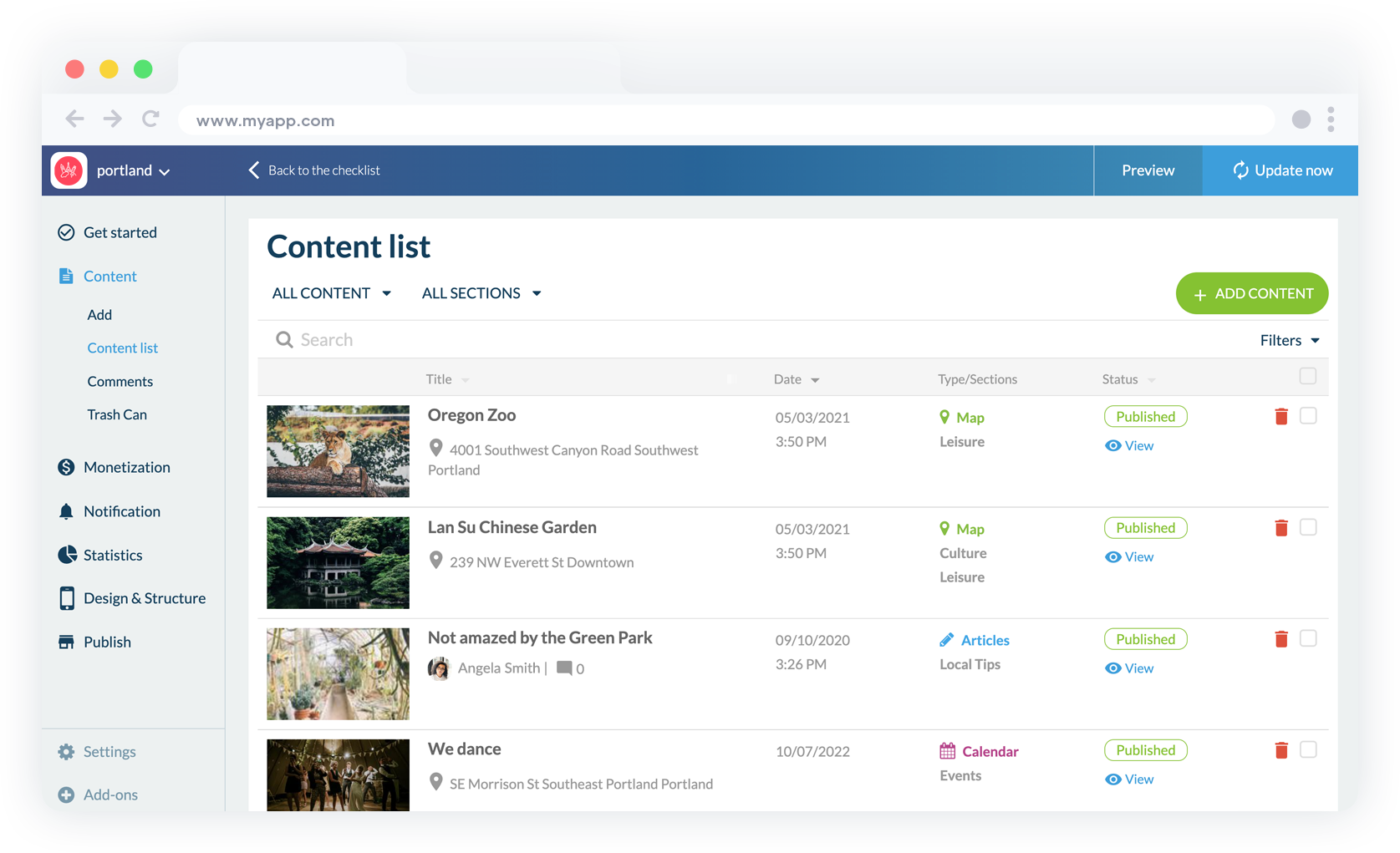The width and height of the screenshot is (1400, 853).
Task: Select the Statistics pie chart icon
Action: coord(67,555)
